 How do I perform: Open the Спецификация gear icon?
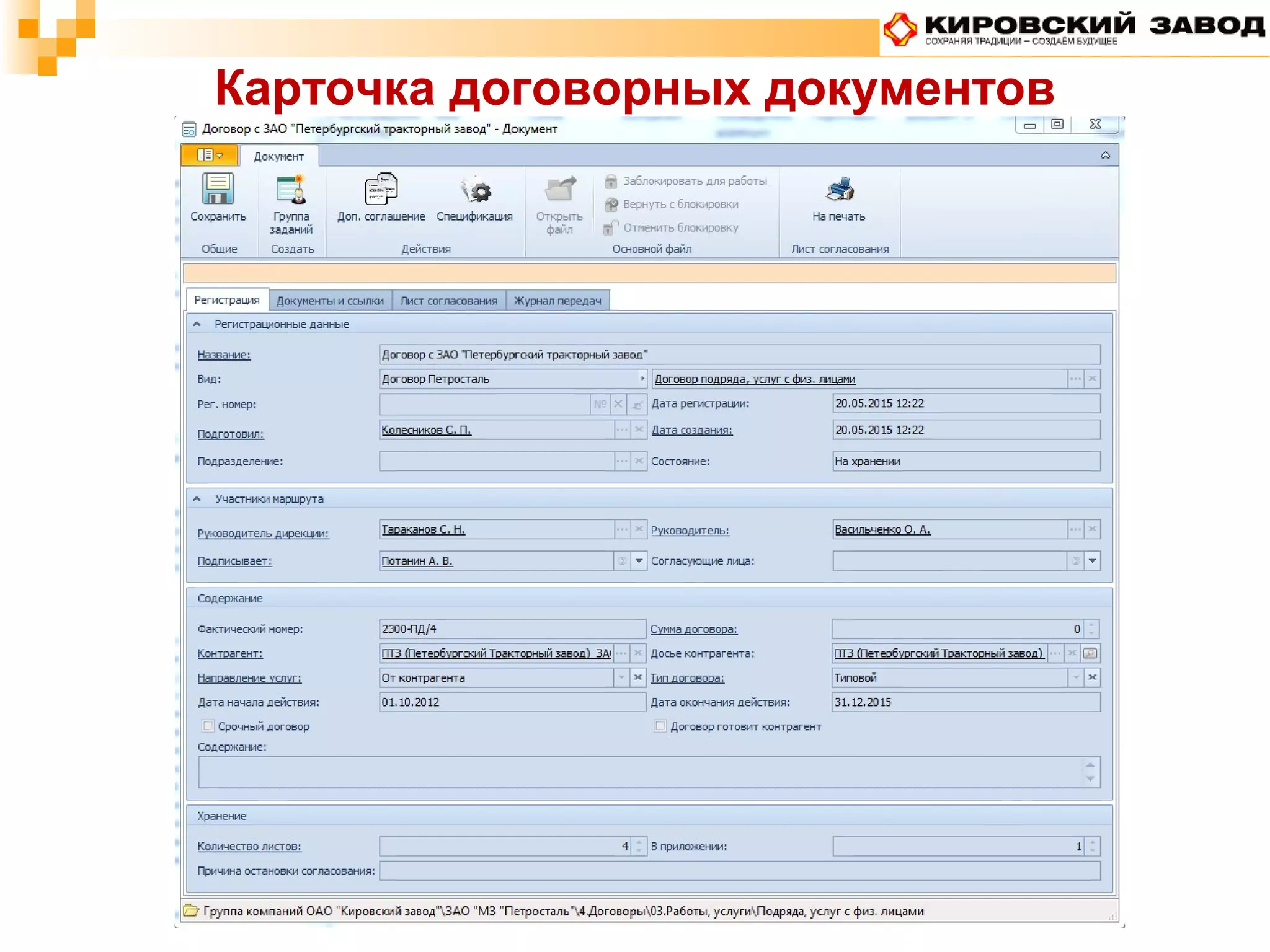[476, 190]
